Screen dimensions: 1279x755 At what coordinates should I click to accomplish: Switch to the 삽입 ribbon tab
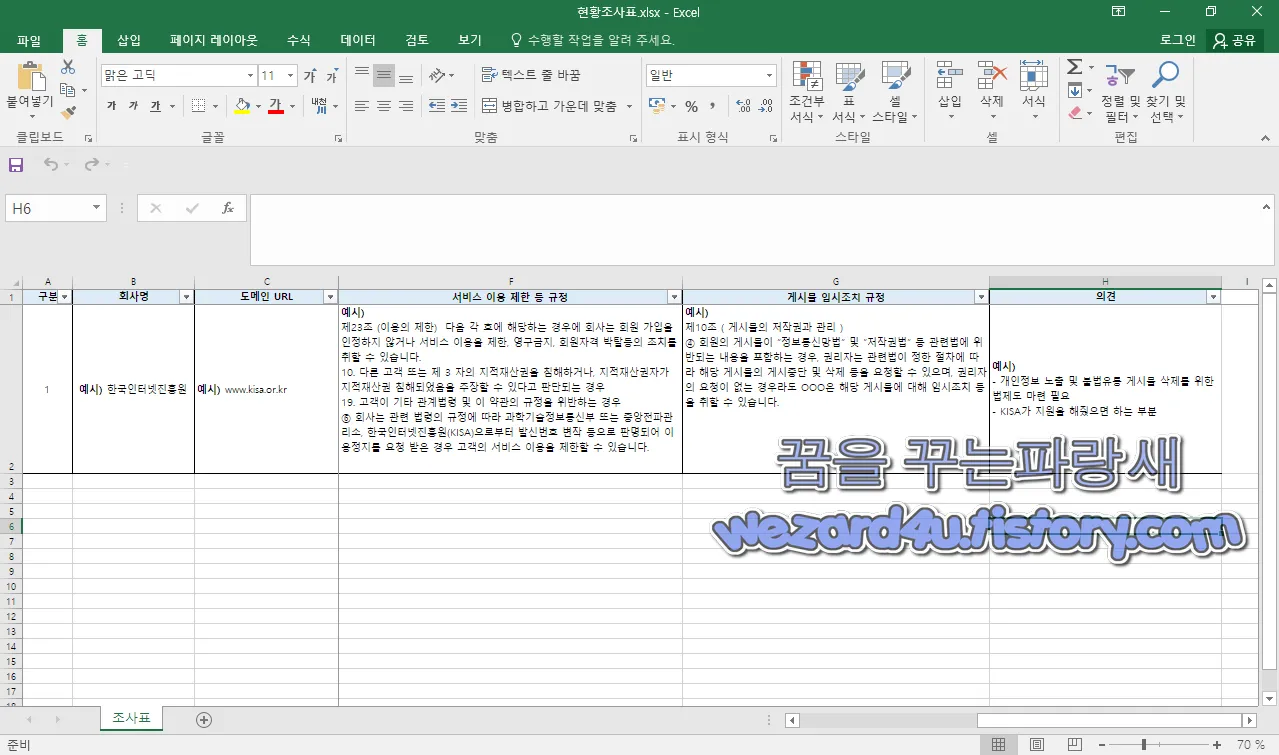point(128,39)
